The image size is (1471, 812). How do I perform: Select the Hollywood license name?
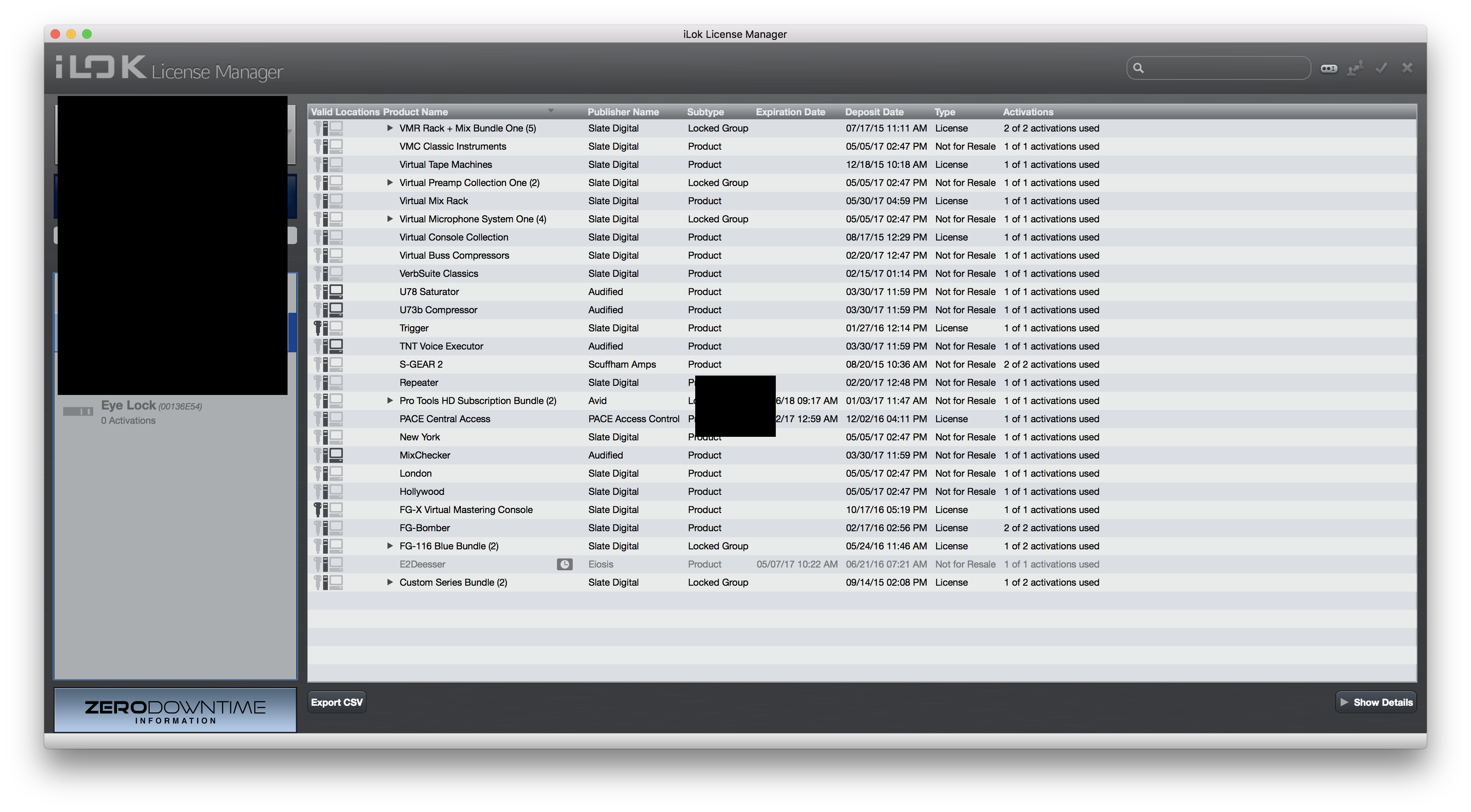click(421, 492)
